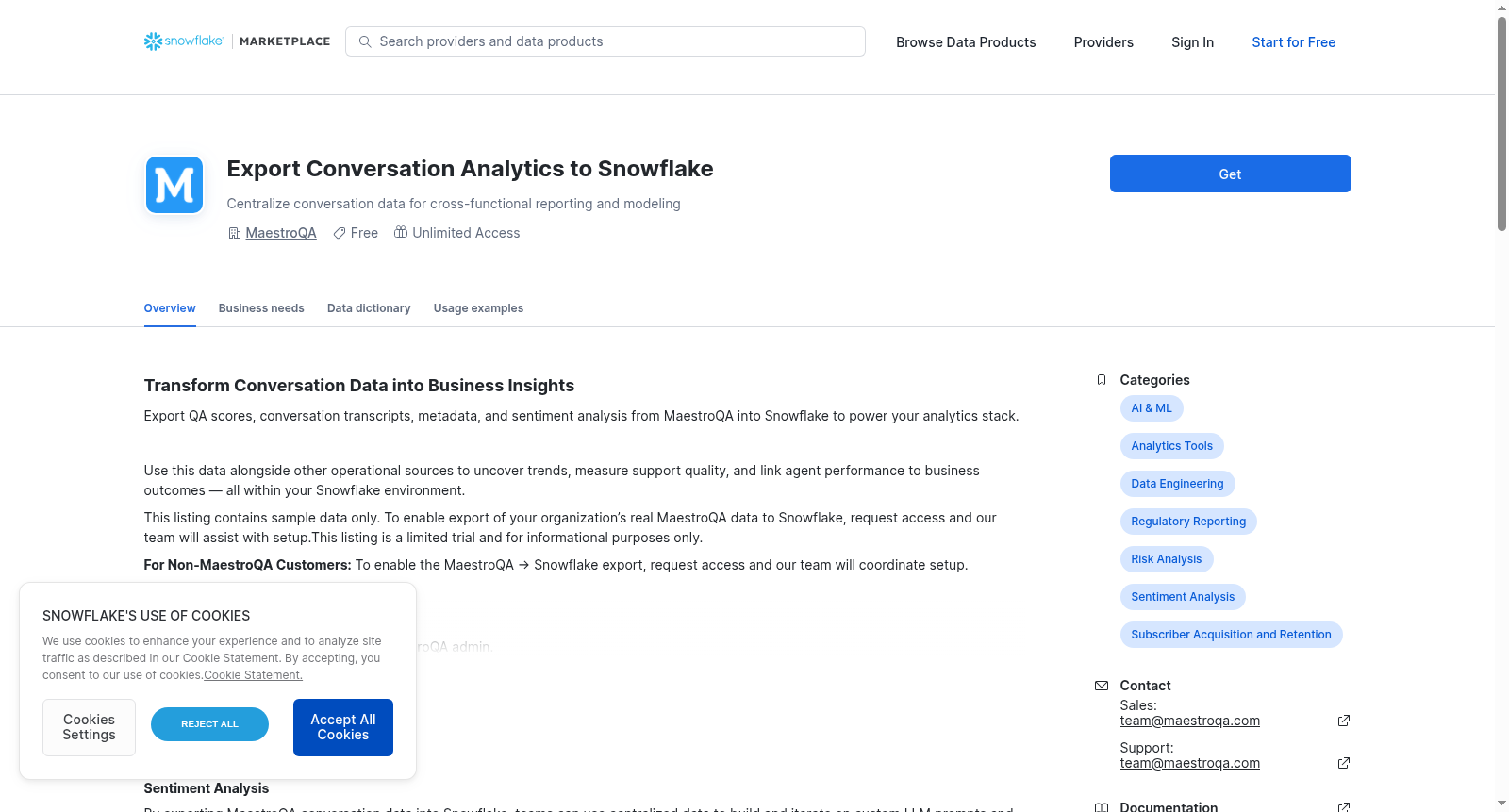
Task: Click the MaestroQA M logo thumbnail
Action: (x=174, y=185)
